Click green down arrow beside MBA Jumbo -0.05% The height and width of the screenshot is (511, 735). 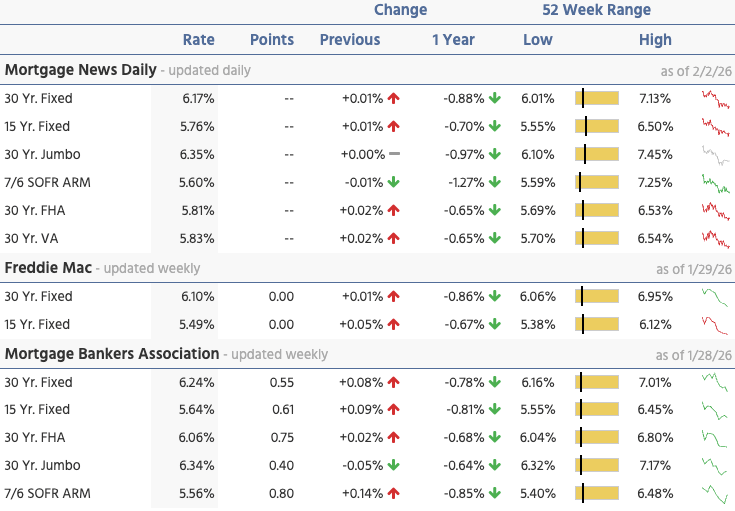pos(394,465)
